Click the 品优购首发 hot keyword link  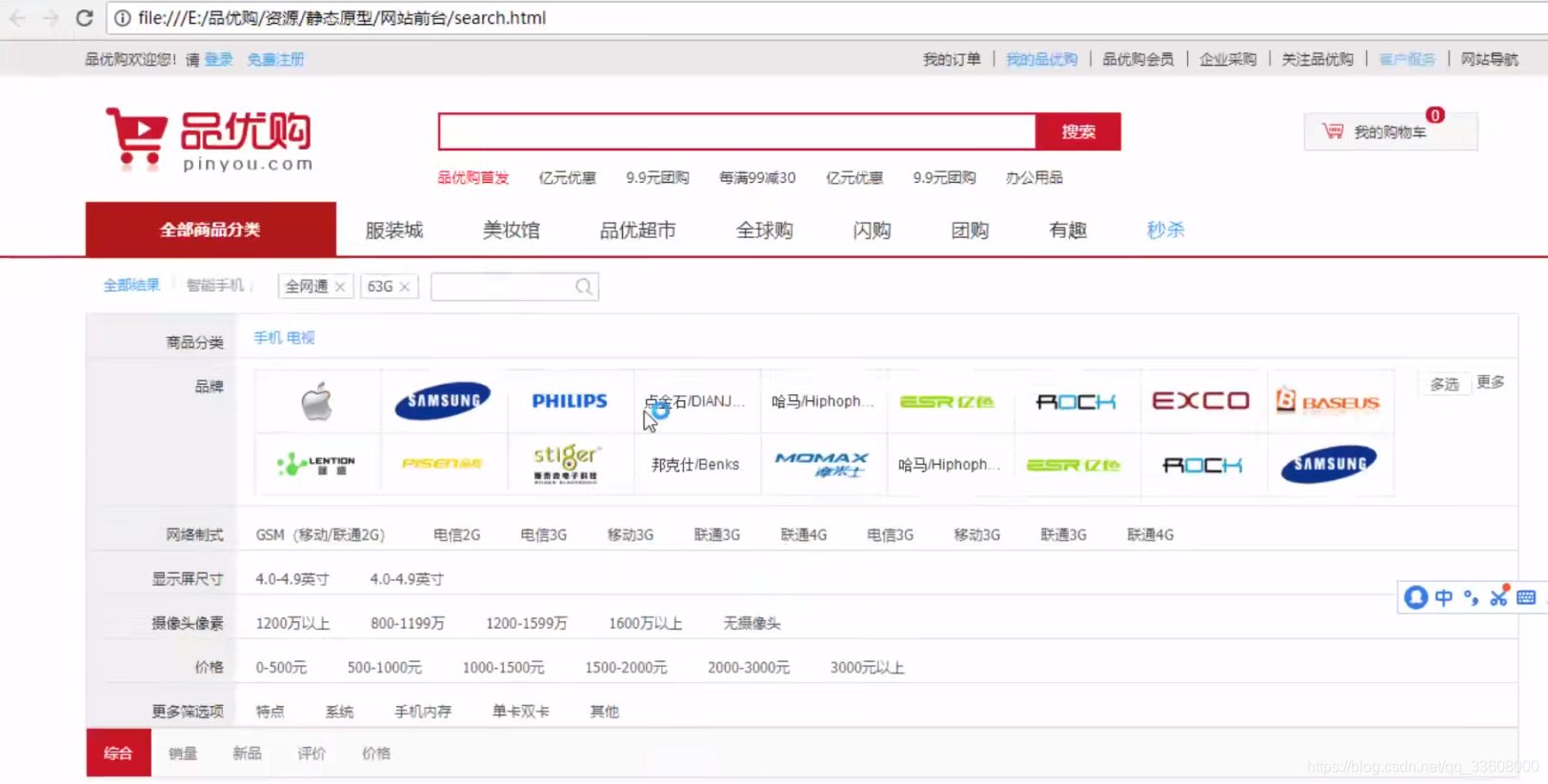tap(472, 177)
